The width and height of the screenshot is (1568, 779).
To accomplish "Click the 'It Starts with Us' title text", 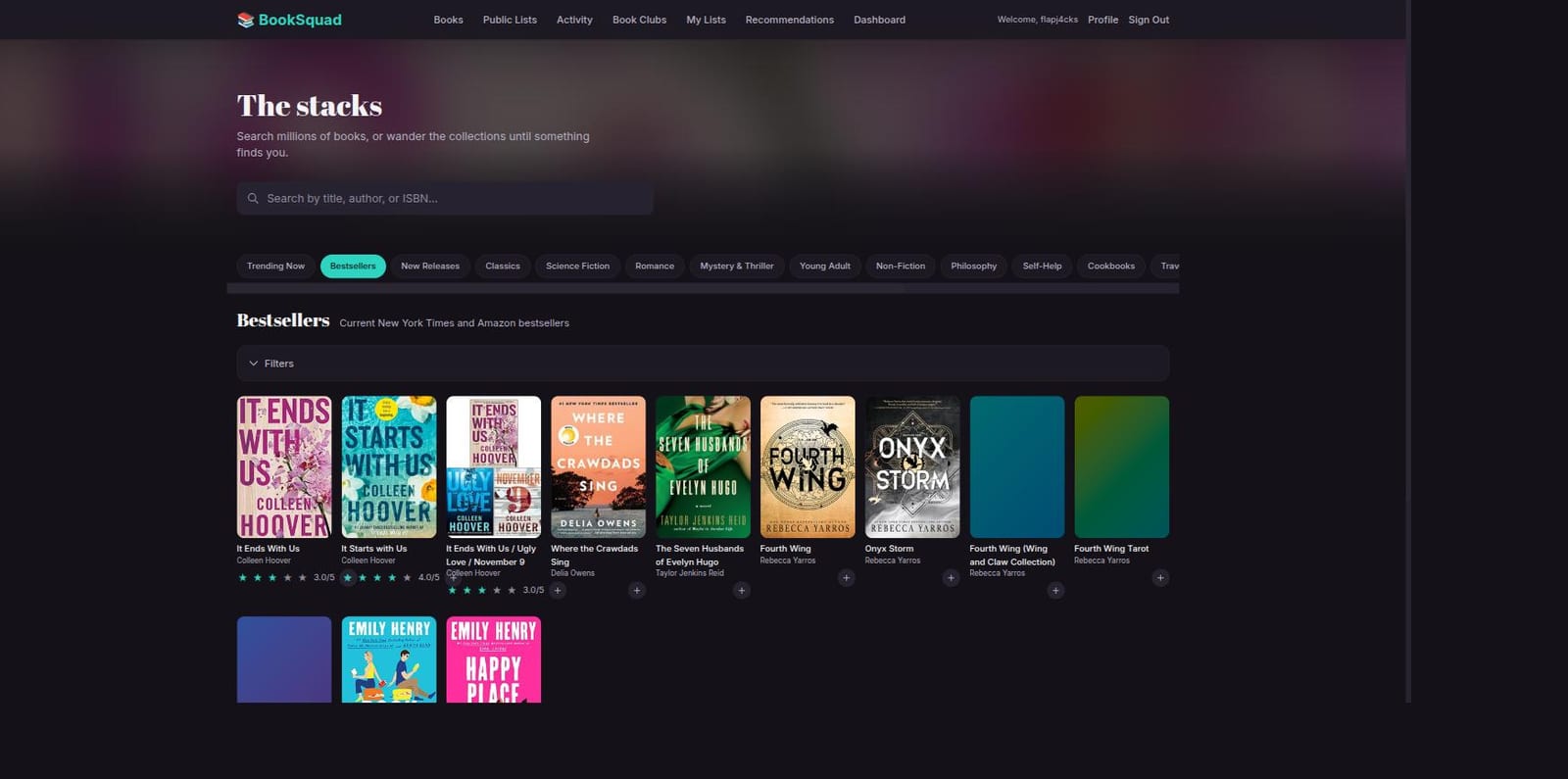I will tap(373, 549).
